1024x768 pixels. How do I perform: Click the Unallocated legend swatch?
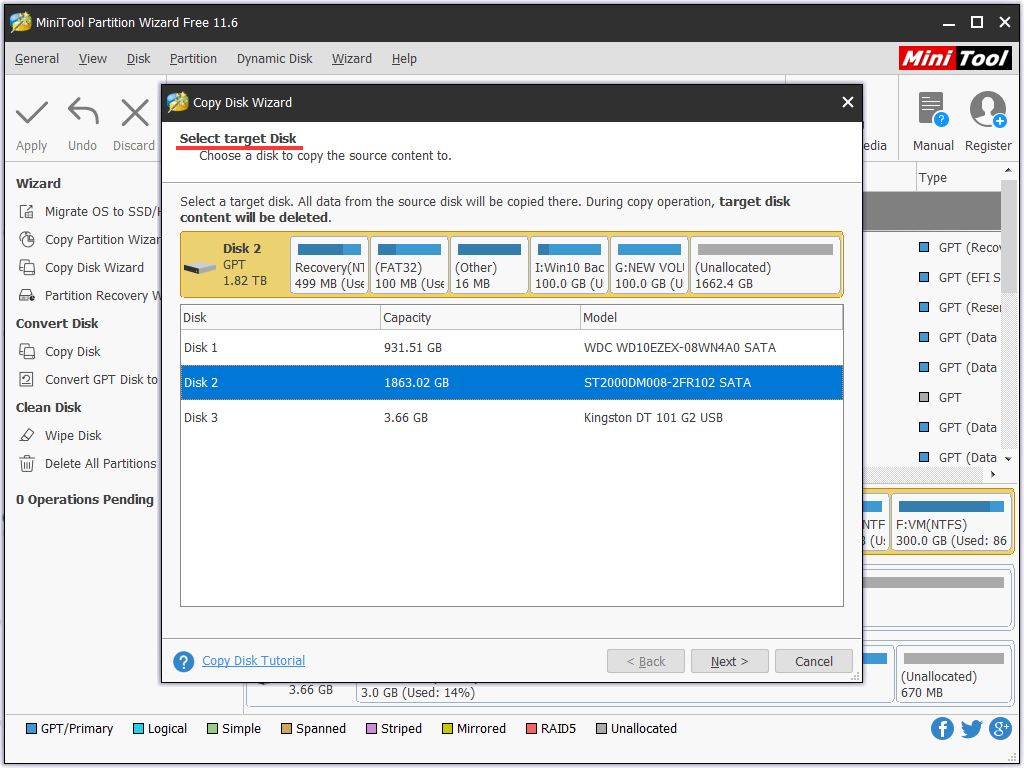click(601, 729)
